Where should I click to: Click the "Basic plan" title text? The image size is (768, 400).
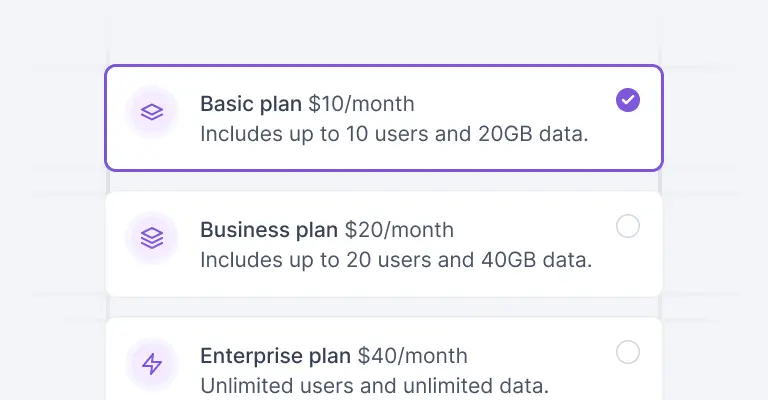click(251, 104)
